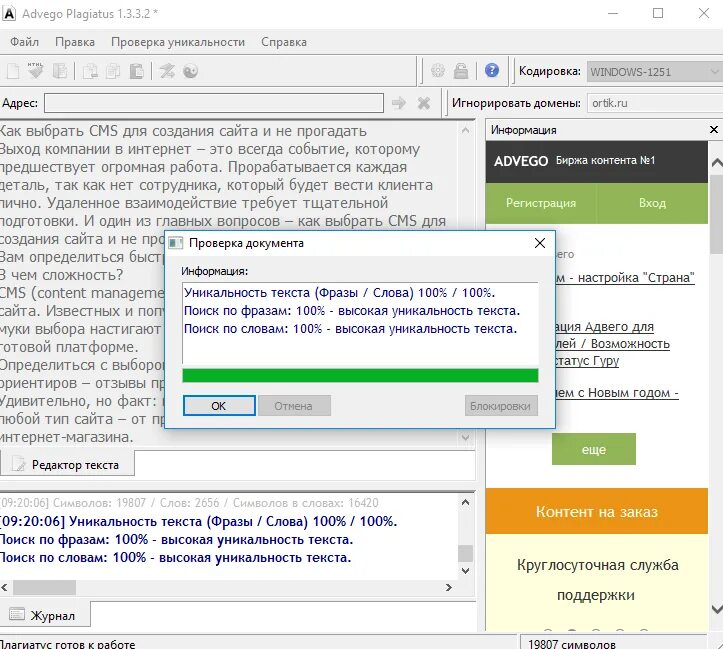Click the Блокировки button

500,406
